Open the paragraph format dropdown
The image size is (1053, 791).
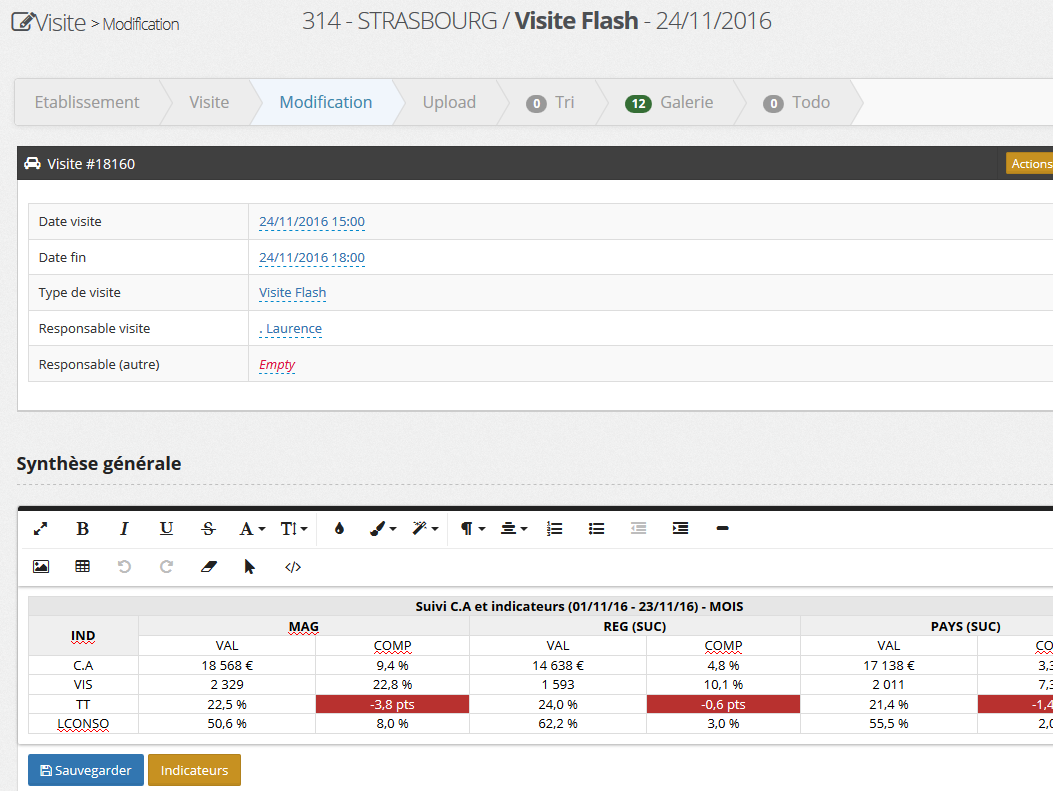[472, 529]
